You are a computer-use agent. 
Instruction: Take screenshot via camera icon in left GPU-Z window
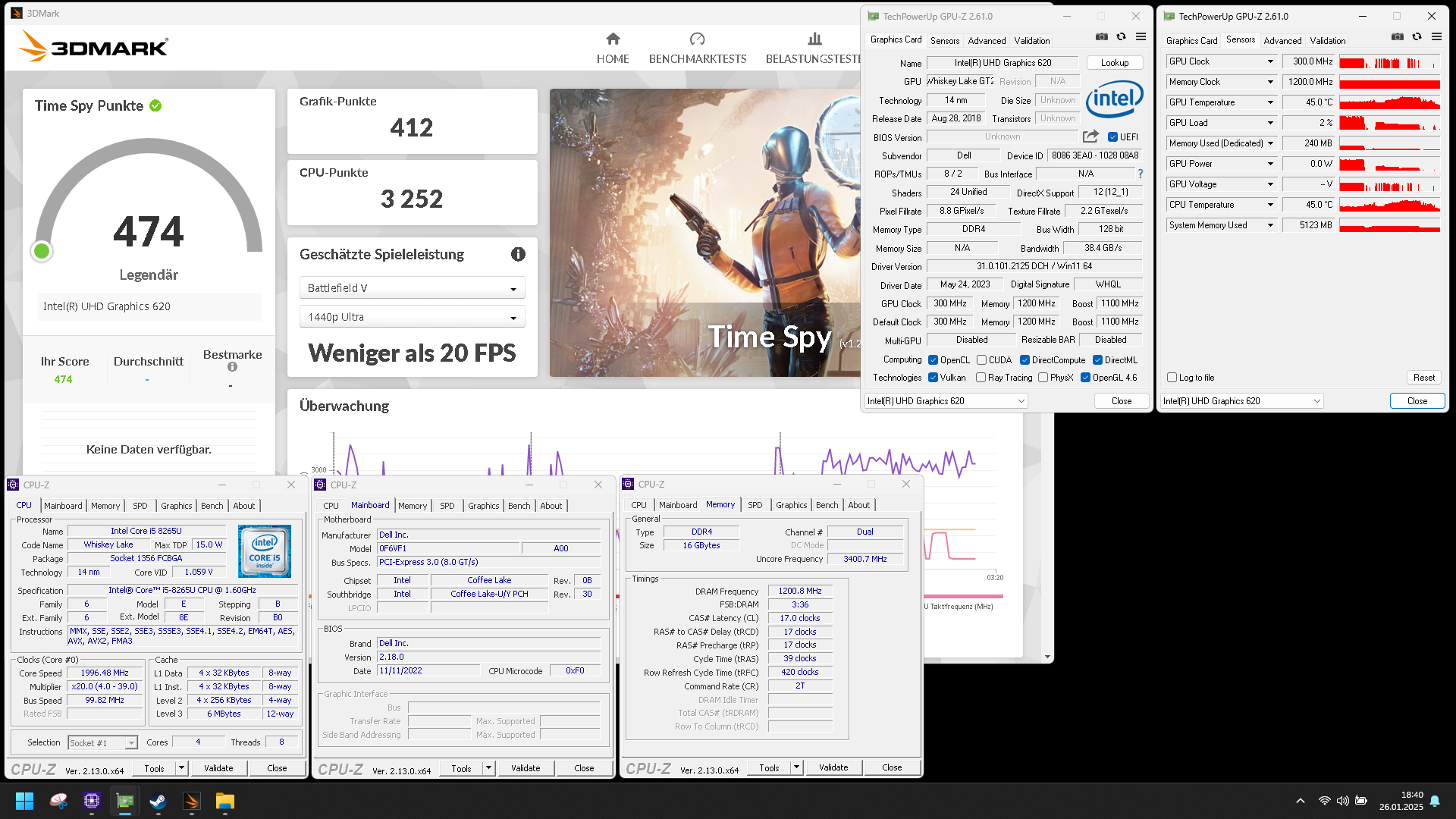tap(1102, 36)
